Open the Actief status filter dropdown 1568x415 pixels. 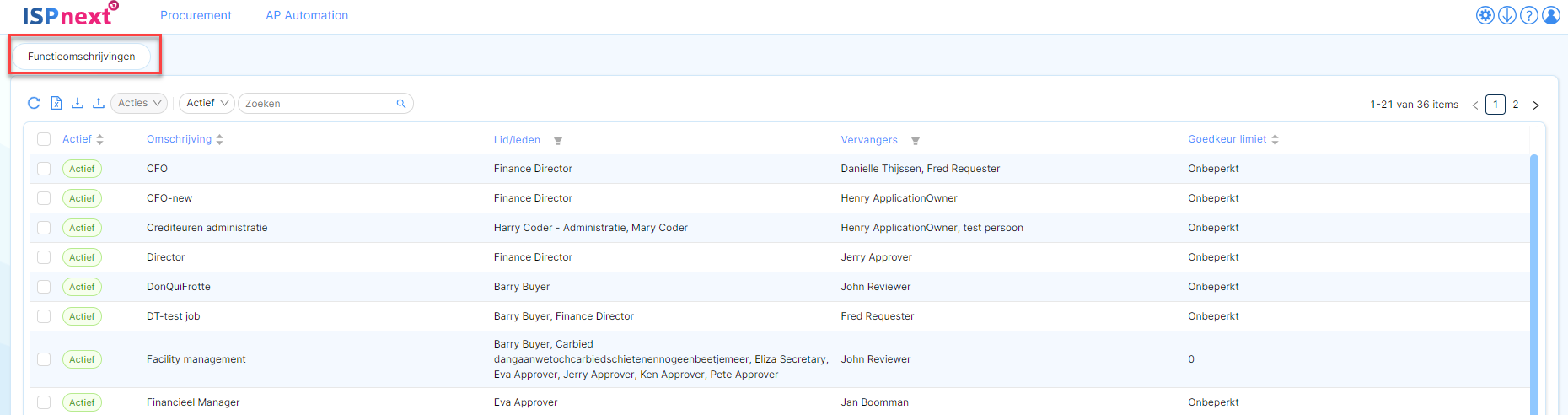[x=207, y=103]
